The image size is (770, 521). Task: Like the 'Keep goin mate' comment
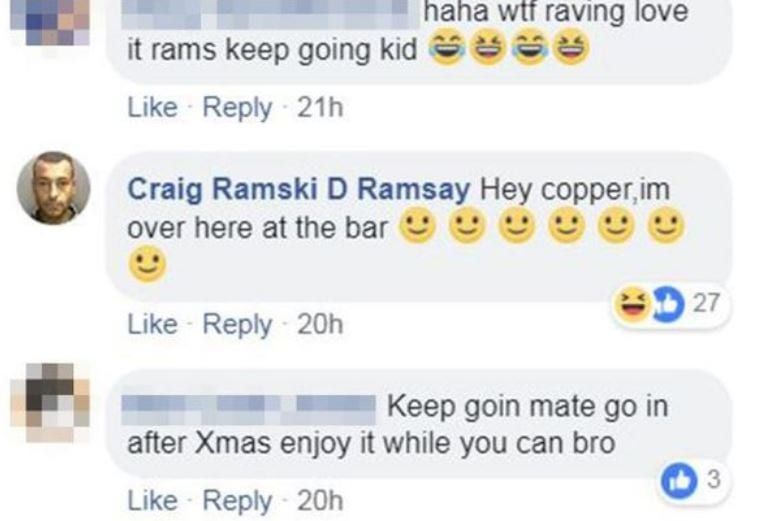coord(152,501)
